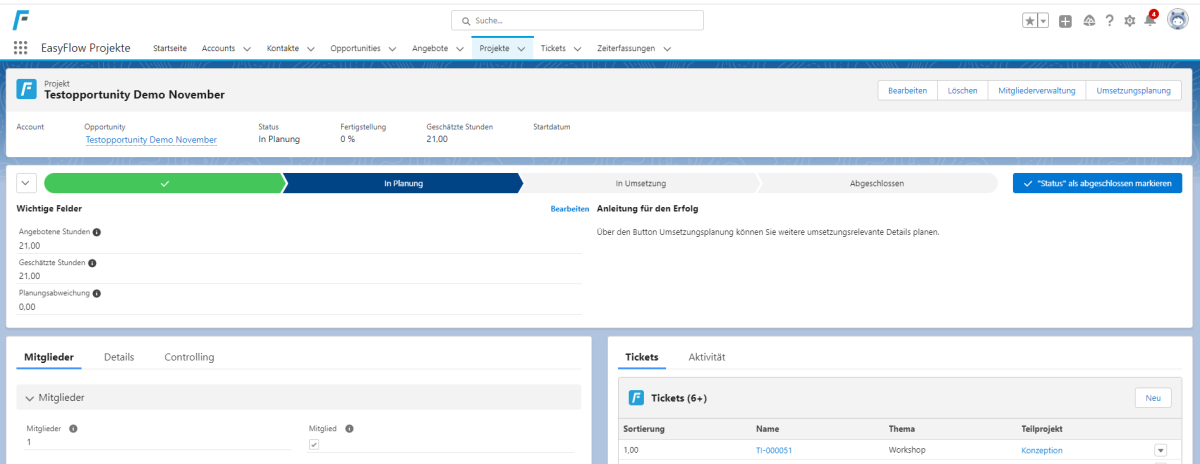This screenshot has width=1200, height=464.
Task: Click the global actions plus icon
Action: (x=1065, y=21)
